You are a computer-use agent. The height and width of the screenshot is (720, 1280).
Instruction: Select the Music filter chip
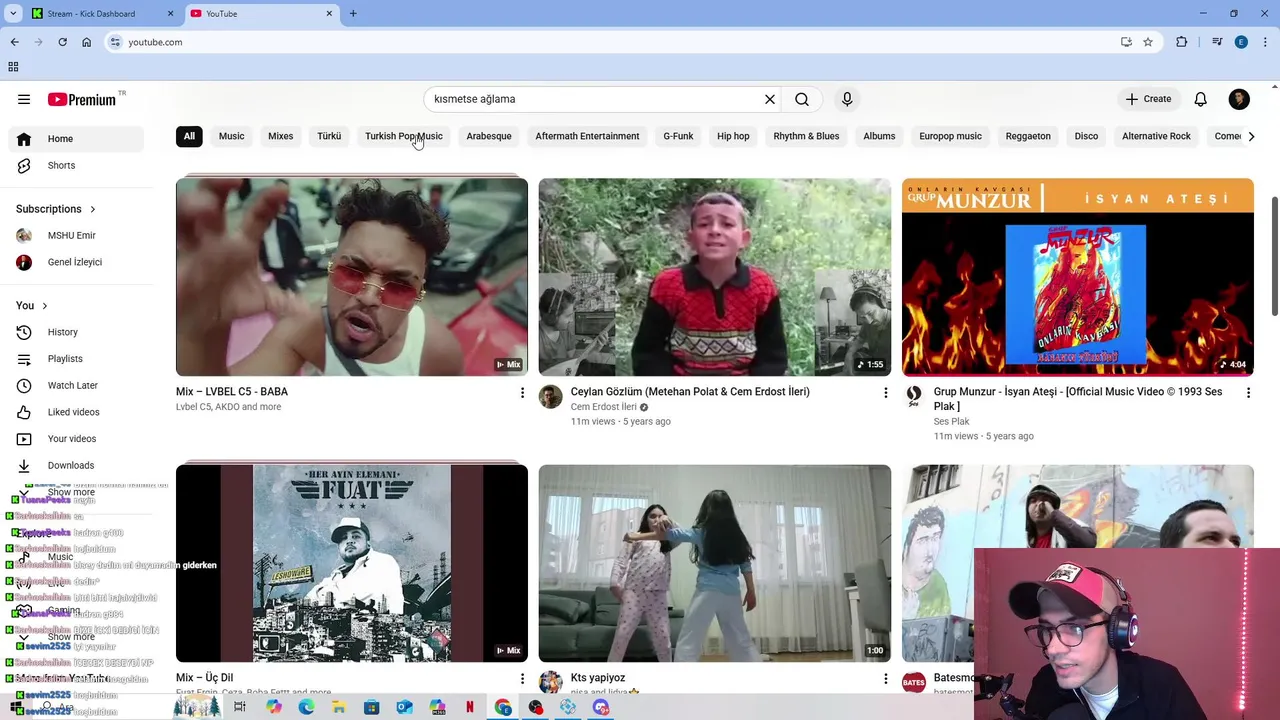231,136
